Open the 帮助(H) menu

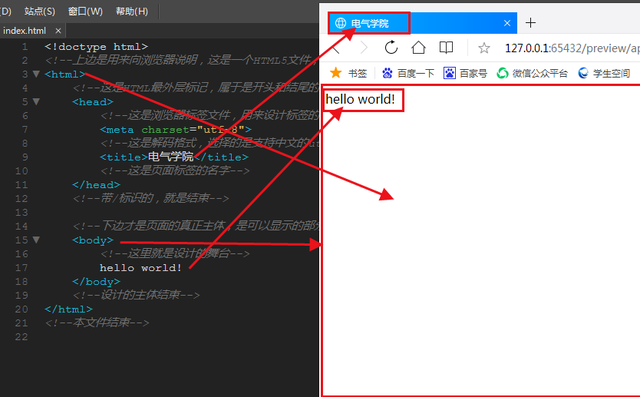click(x=131, y=11)
